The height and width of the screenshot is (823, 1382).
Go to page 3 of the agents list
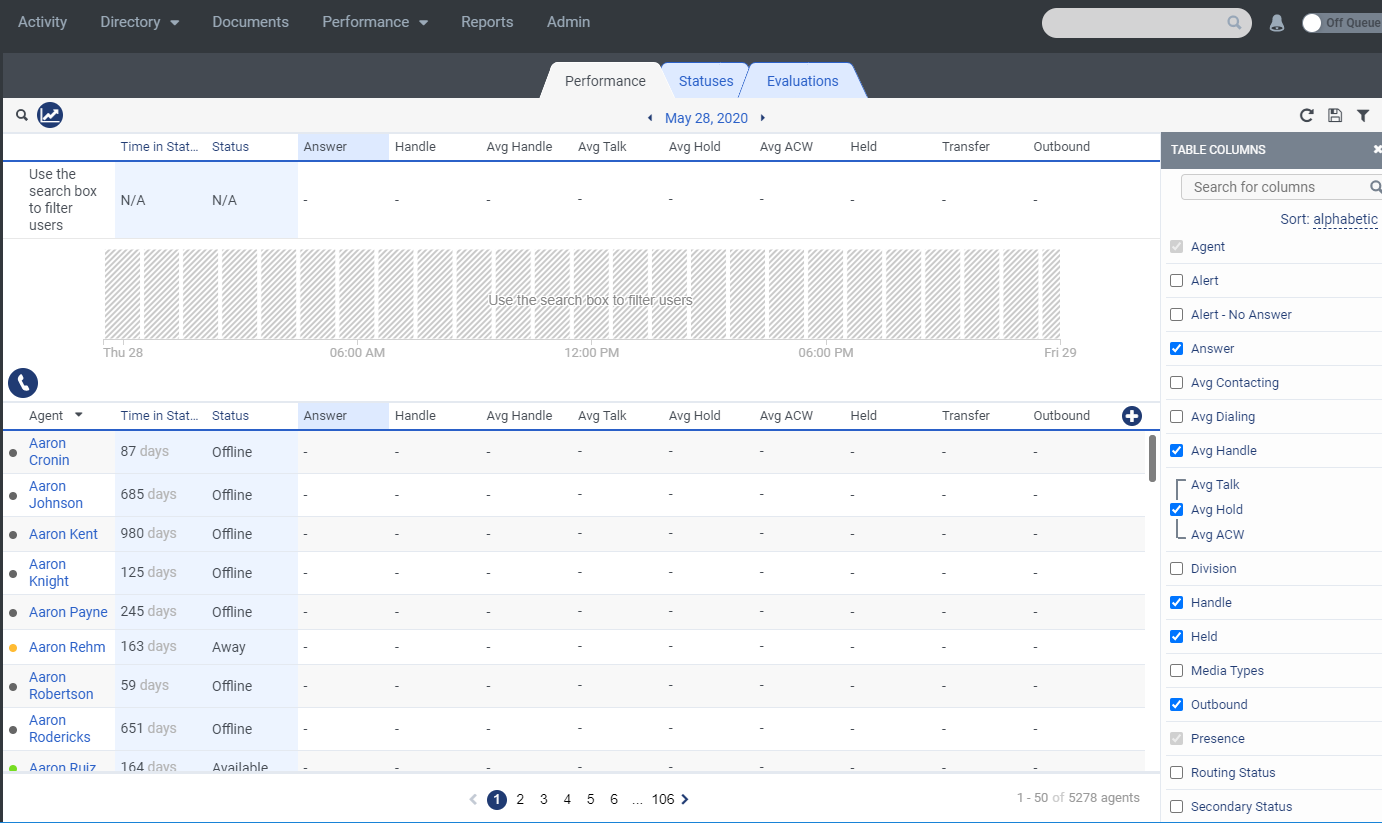point(543,799)
